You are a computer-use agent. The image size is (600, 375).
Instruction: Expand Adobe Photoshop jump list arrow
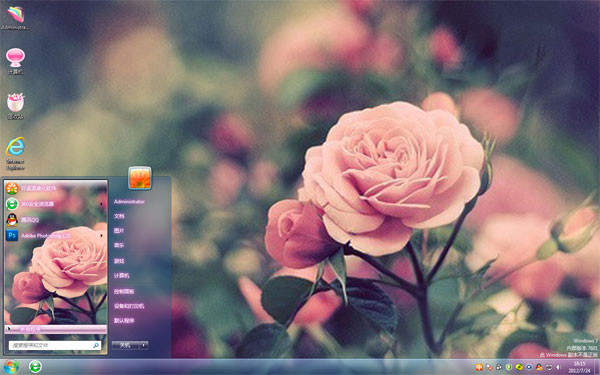(x=101, y=235)
